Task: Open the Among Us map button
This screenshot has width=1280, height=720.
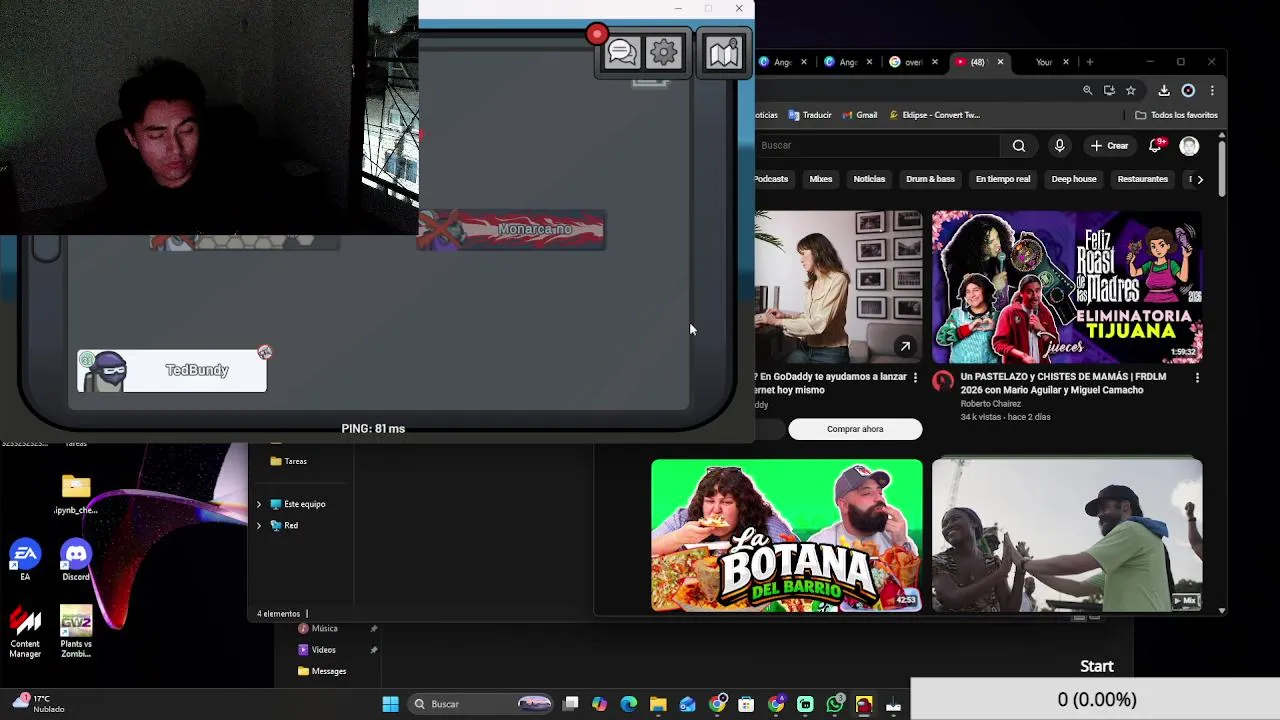Action: 723,53
